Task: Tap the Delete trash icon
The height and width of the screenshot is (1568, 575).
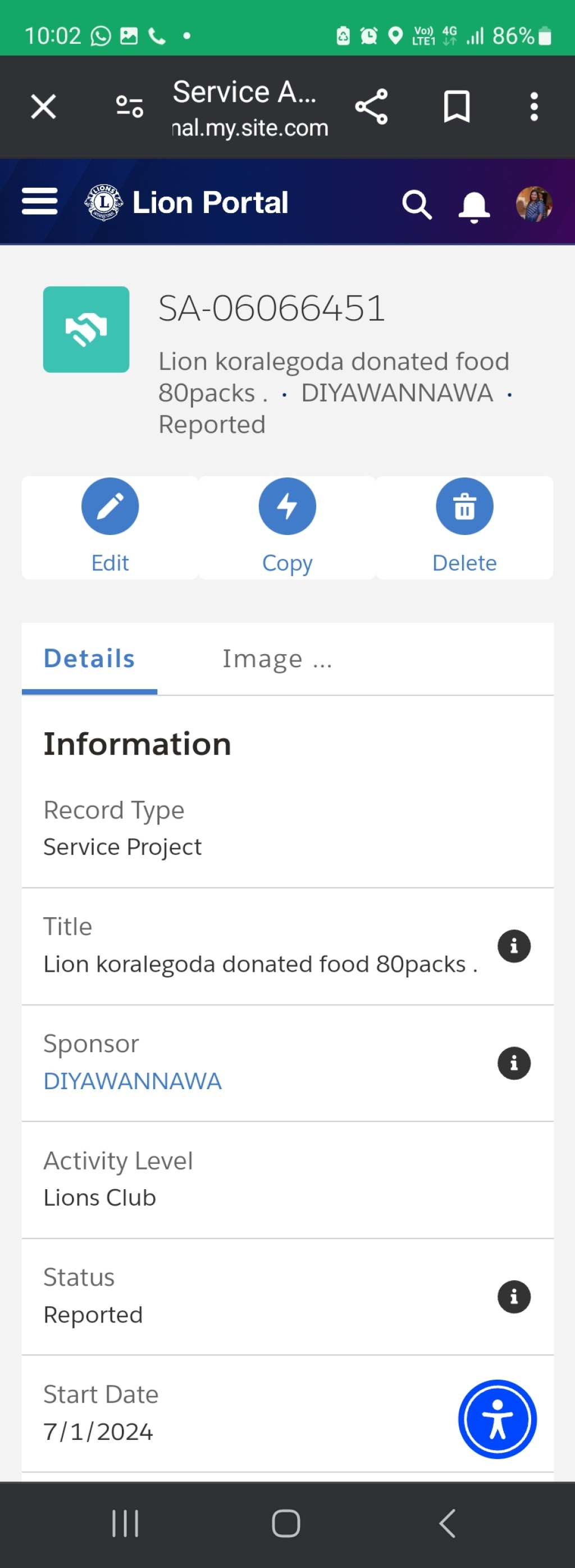Action: point(464,506)
